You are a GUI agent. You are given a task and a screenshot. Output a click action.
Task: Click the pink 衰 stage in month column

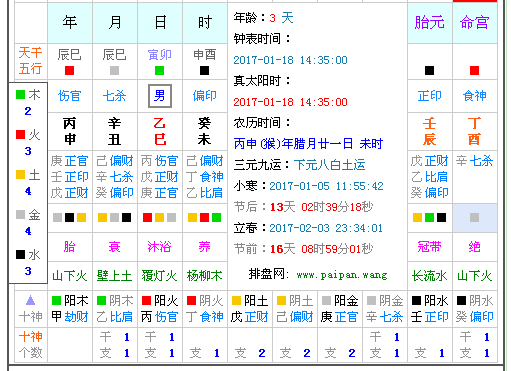pos(115,247)
